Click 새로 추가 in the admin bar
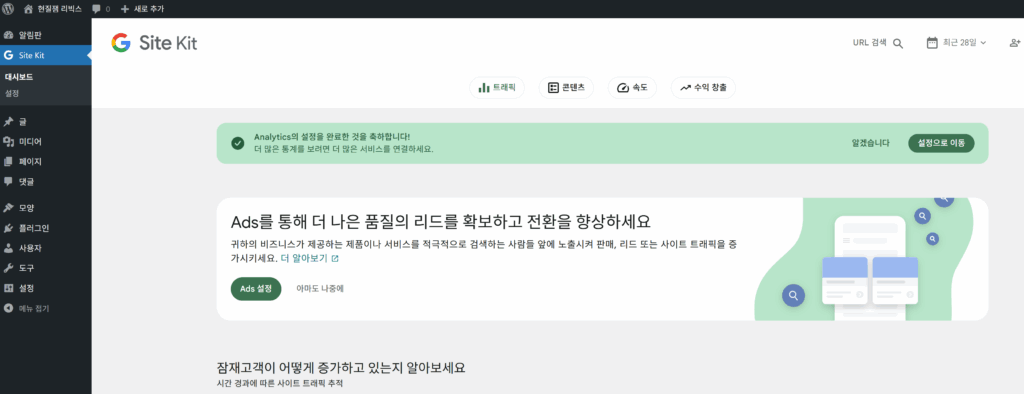The image size is (1024, 394). [149, 9]
